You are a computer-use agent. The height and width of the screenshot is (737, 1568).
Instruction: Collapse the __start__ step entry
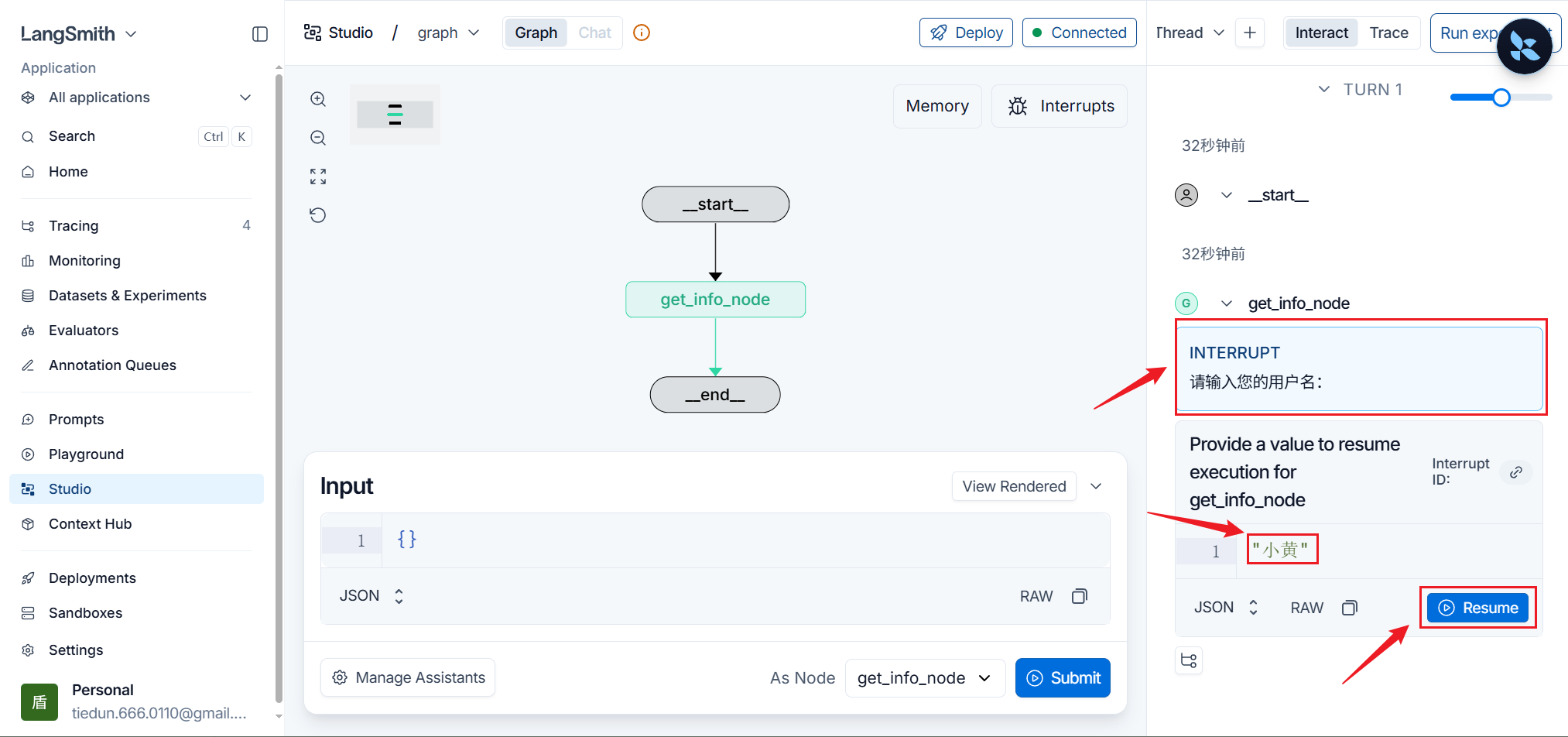pos(1227,195)
